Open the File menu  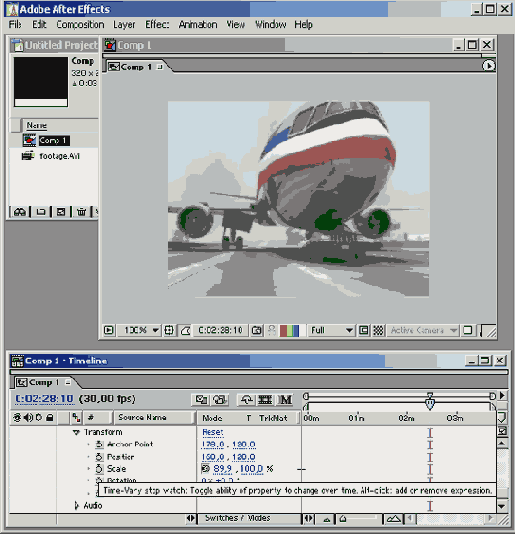coord(15,25)
